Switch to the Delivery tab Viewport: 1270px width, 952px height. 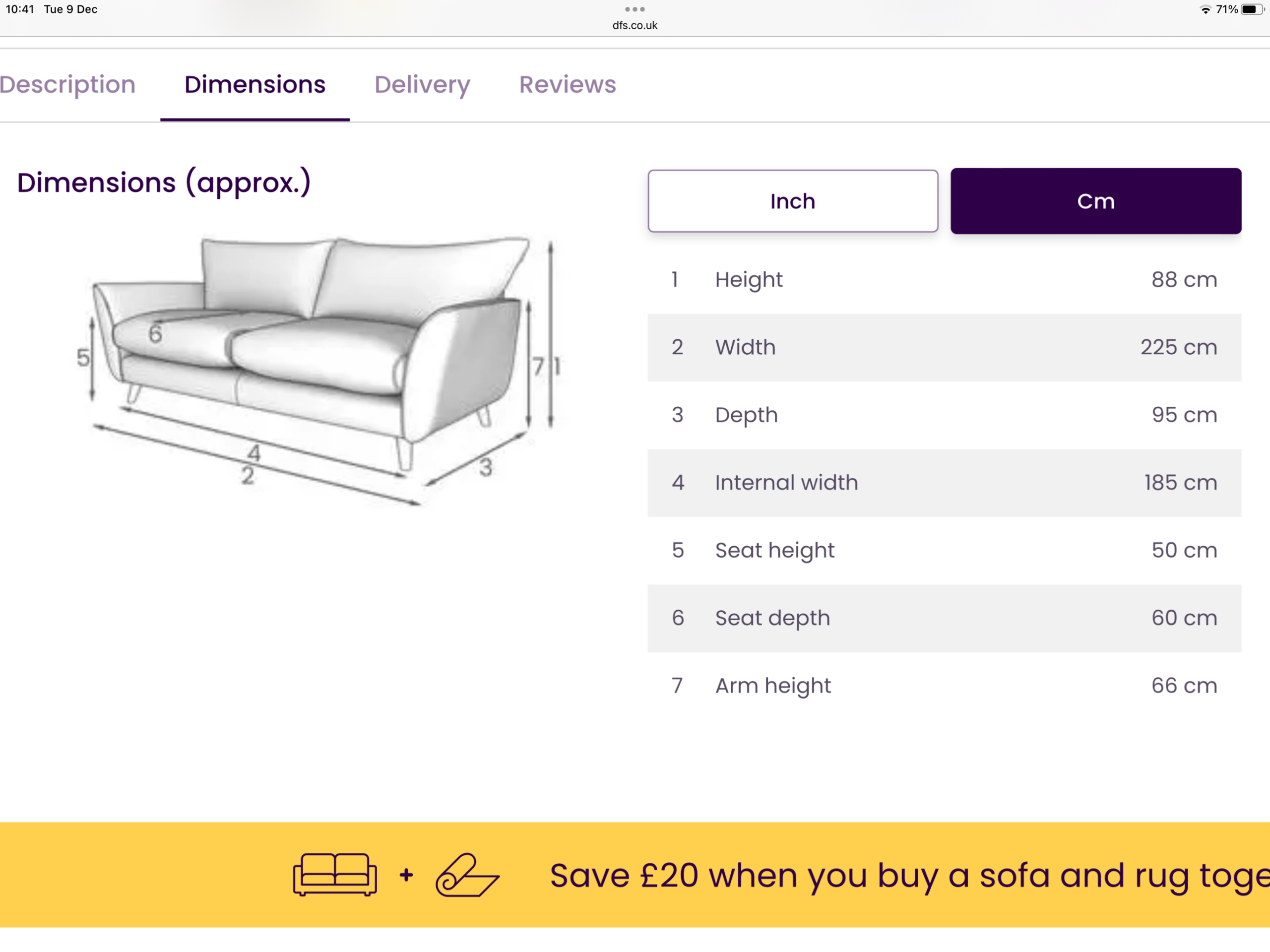click(x=422, y=85)
